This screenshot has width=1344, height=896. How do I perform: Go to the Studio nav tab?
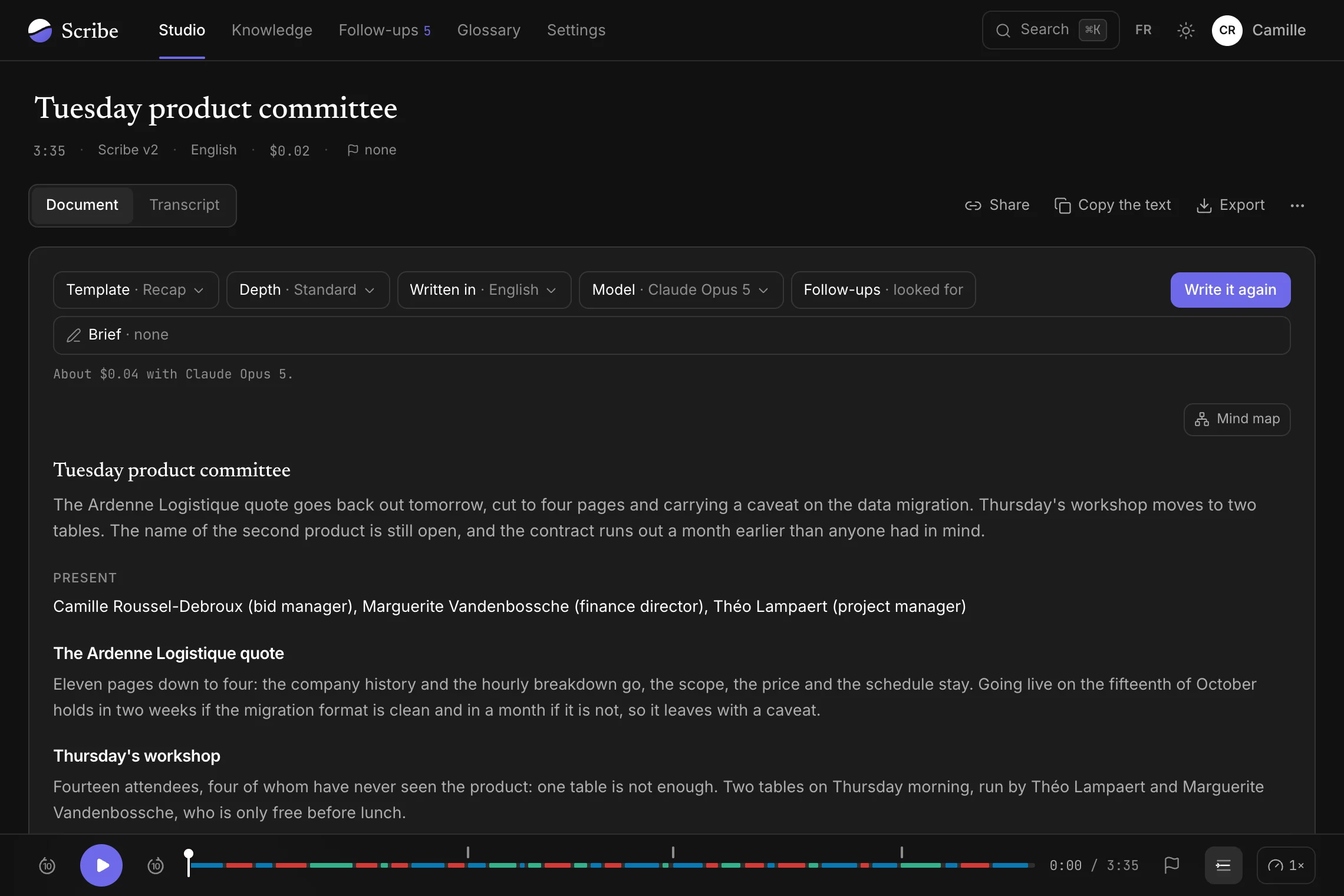click(x=182, y=30)
